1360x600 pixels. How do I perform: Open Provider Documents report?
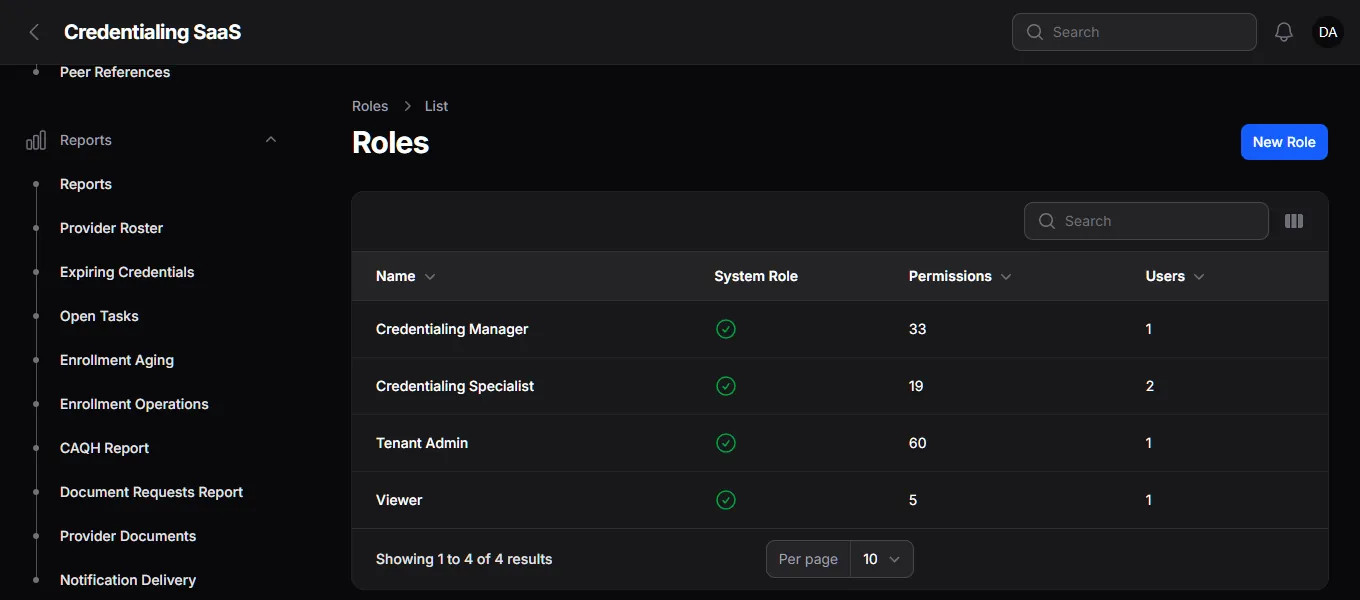click(x=128, y=536)
